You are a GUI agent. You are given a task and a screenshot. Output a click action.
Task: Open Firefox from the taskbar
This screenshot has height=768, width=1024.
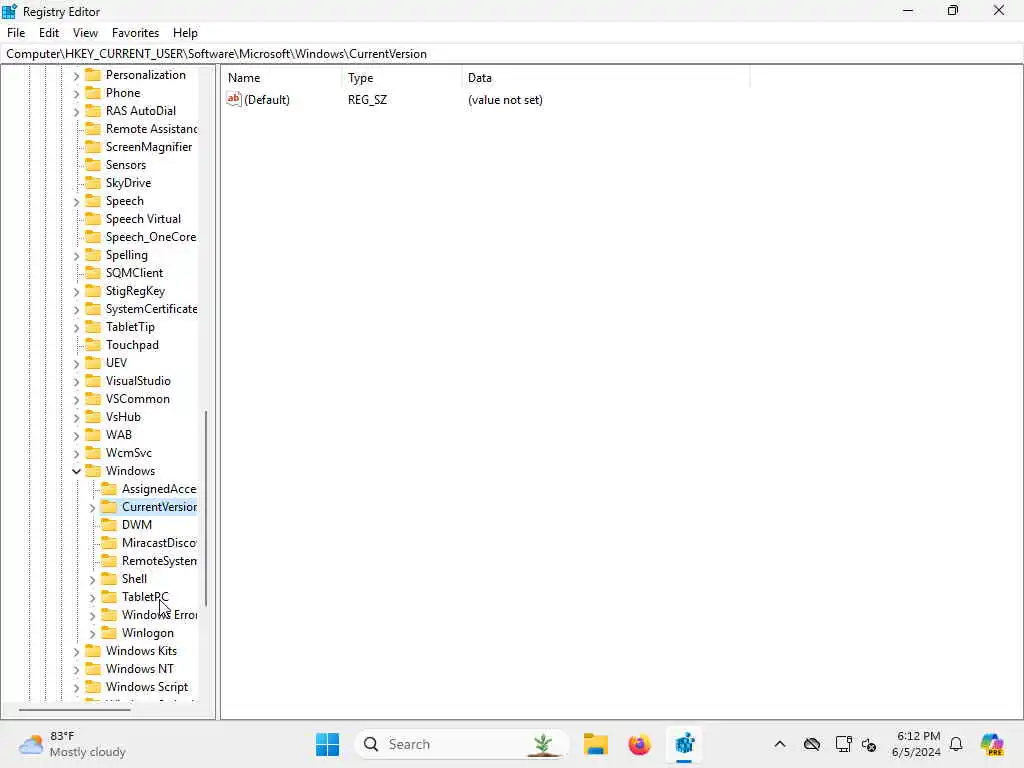tap(639, 744)
